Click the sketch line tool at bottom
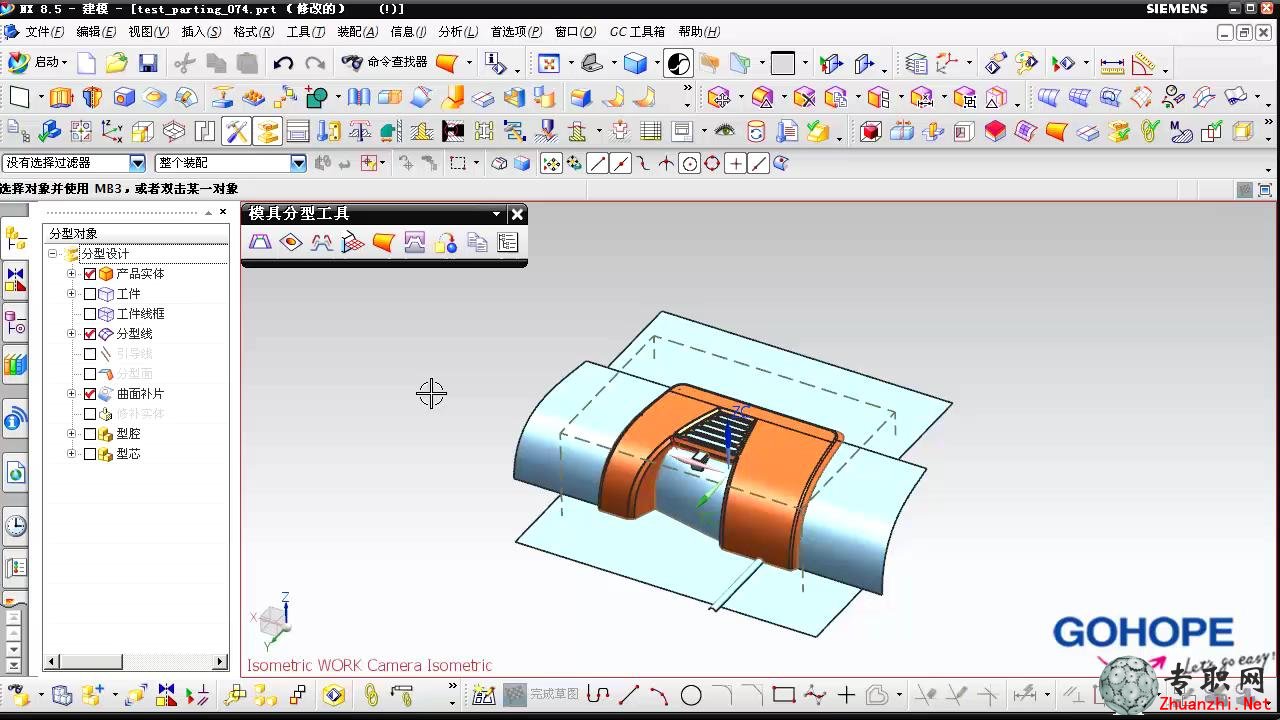 629,695
